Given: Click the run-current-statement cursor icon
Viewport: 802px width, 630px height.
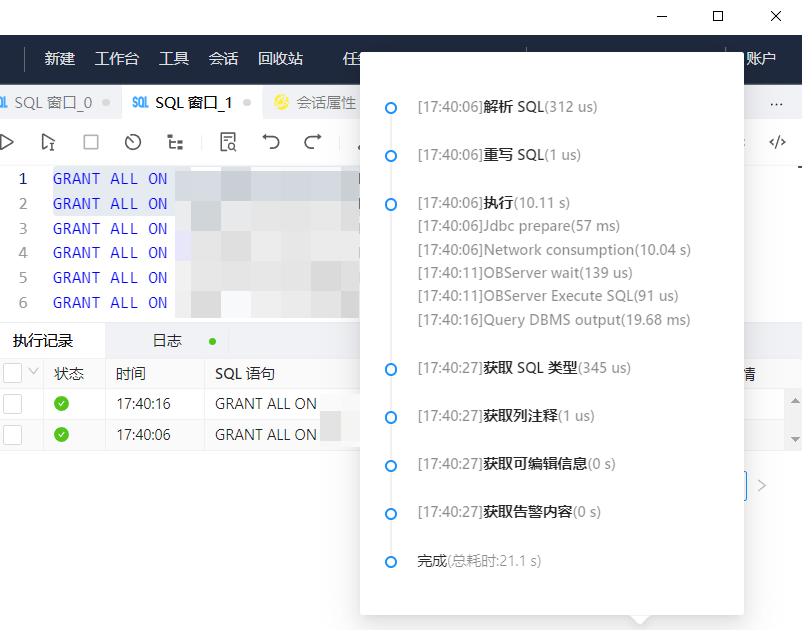Looking at the screenshot, I should pos(48,142).
